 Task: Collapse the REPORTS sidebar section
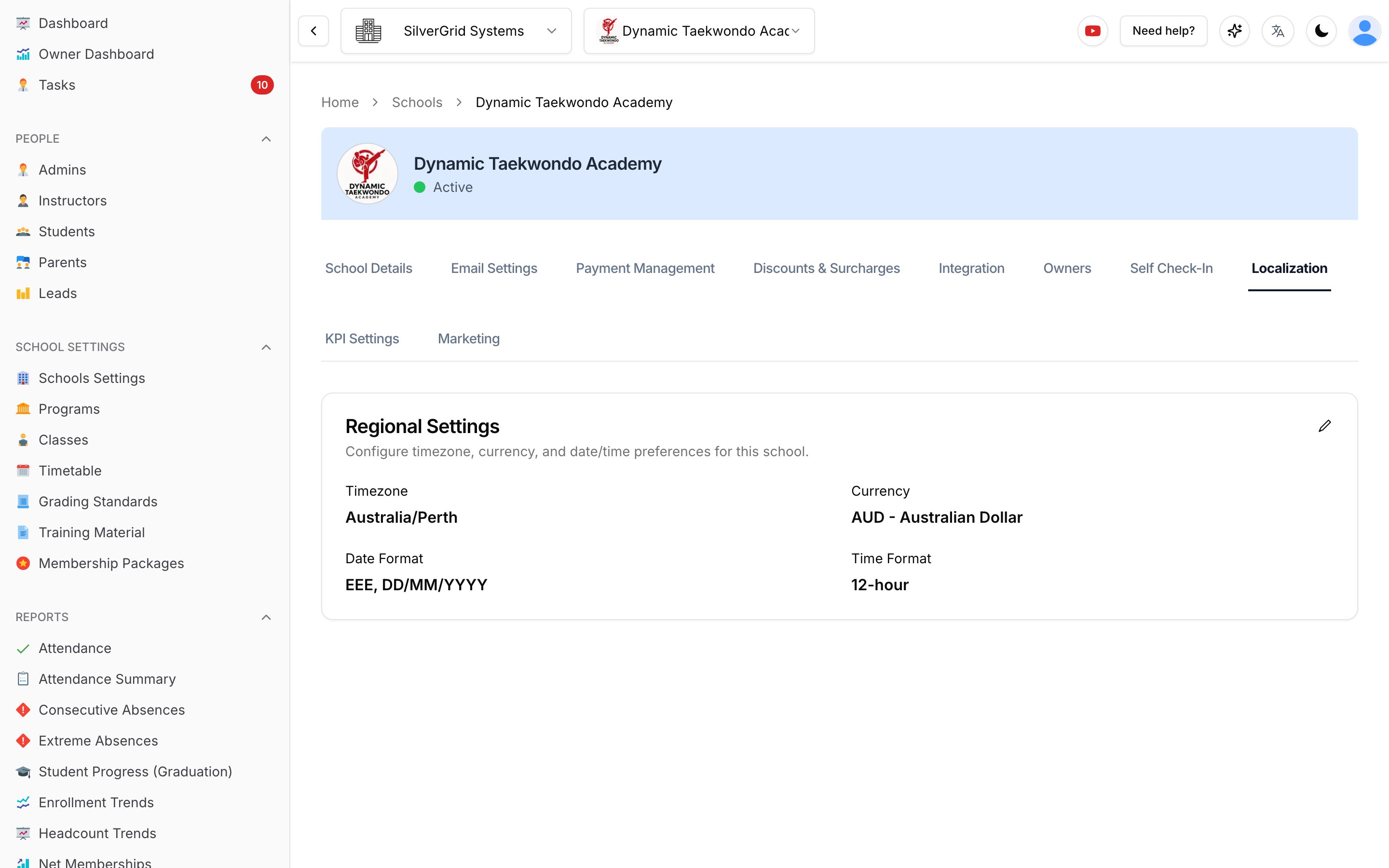coord(266,617)
